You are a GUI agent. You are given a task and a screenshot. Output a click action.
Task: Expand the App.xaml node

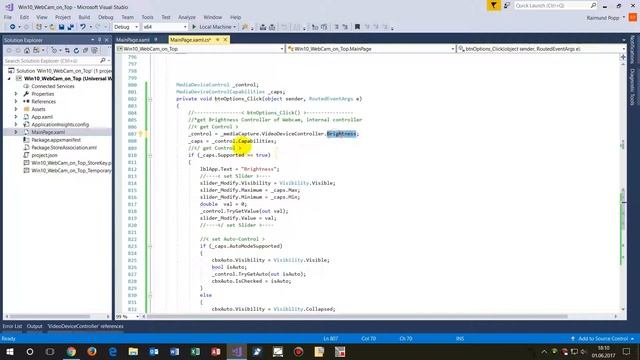pyautogui.click(x=16, y=117)
